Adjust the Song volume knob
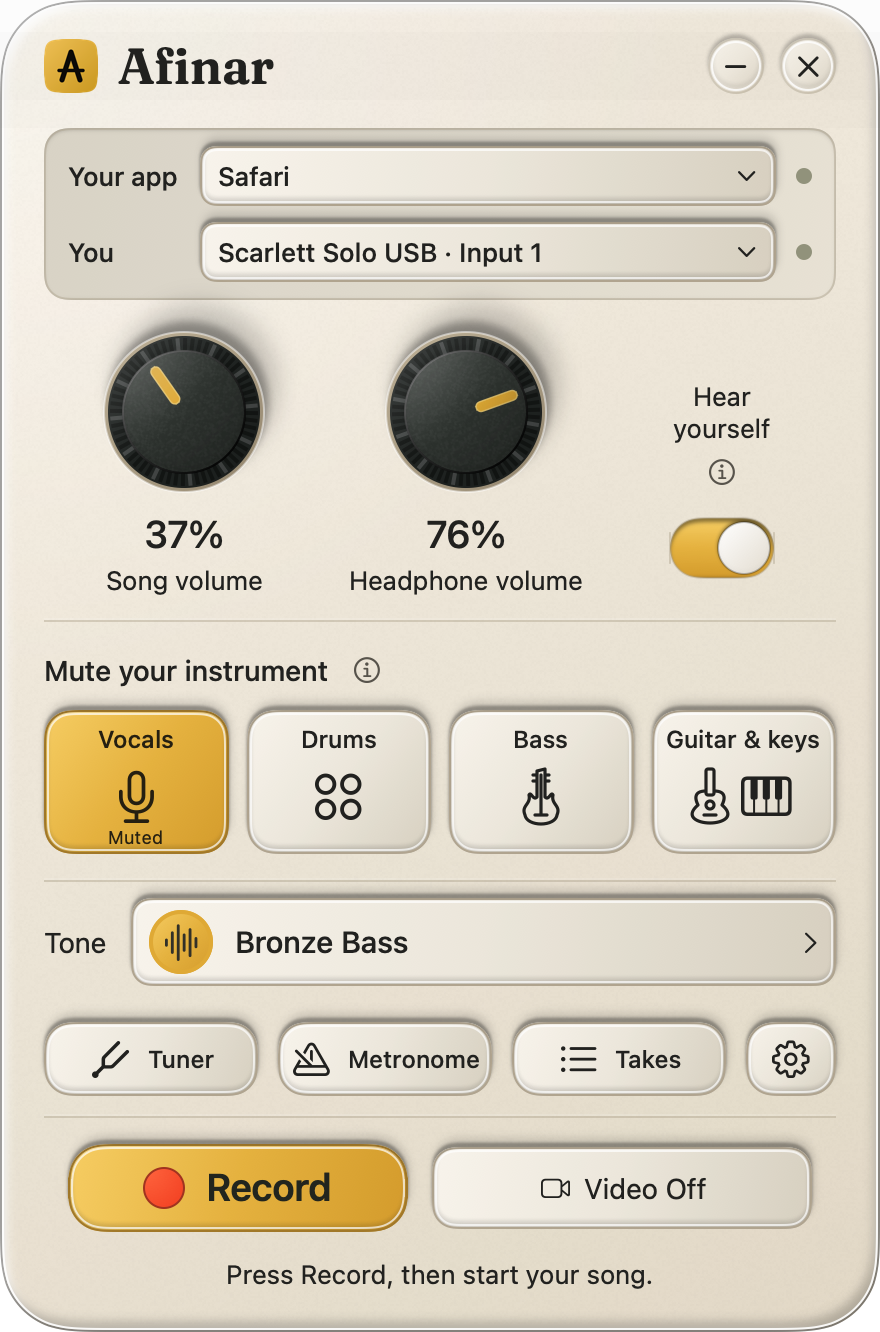Screen dimensions: 880x1332 (184, 410)
